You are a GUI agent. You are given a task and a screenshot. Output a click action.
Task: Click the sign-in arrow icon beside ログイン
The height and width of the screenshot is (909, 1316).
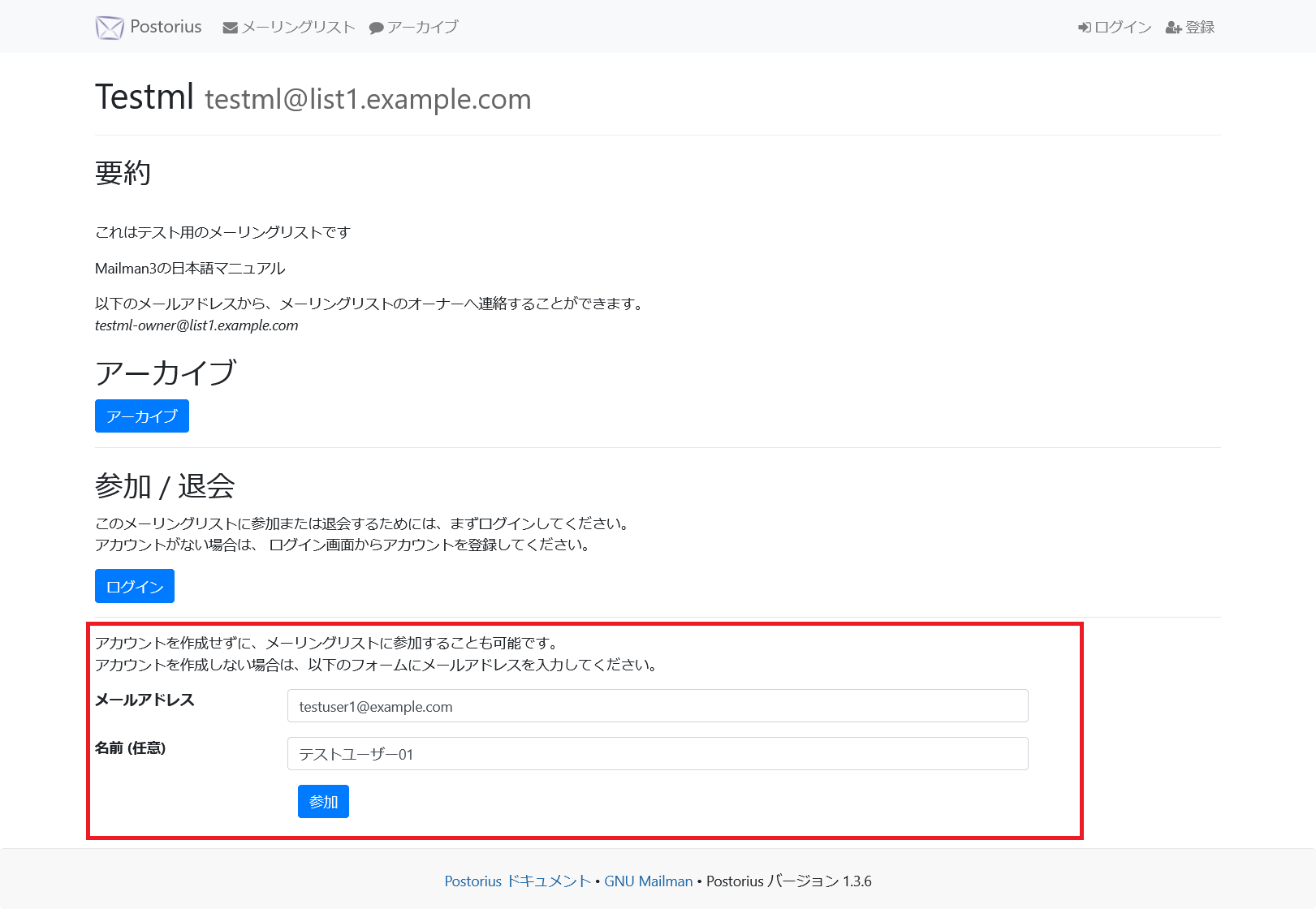tap(1085, 28)
